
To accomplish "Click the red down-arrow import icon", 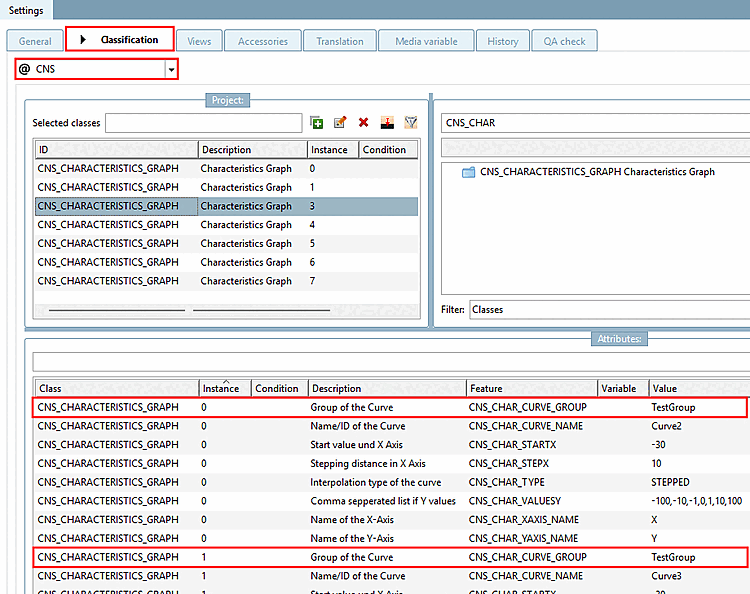I will (387, 123).
